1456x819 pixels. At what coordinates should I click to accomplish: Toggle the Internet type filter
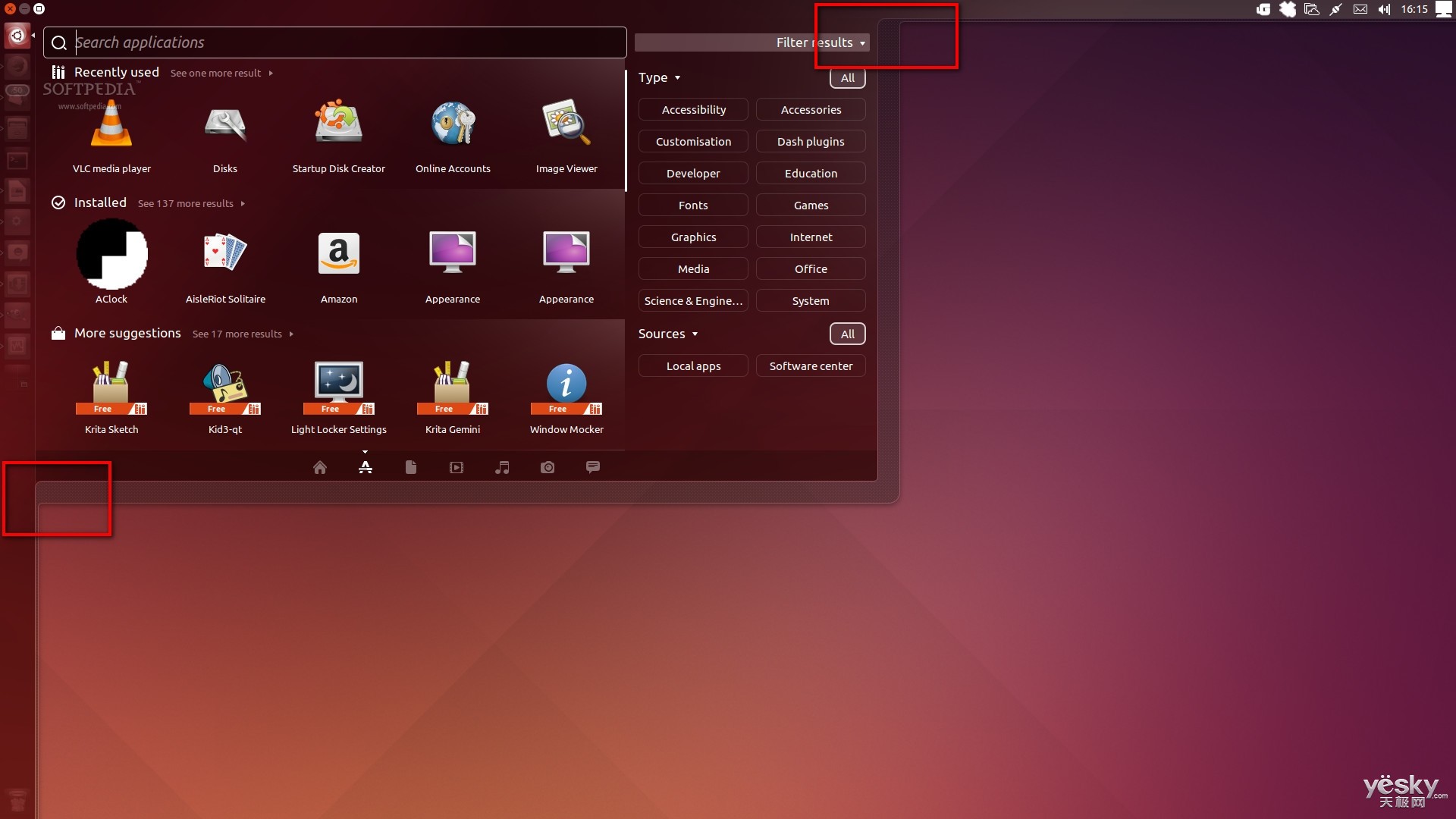pos(811,237)
